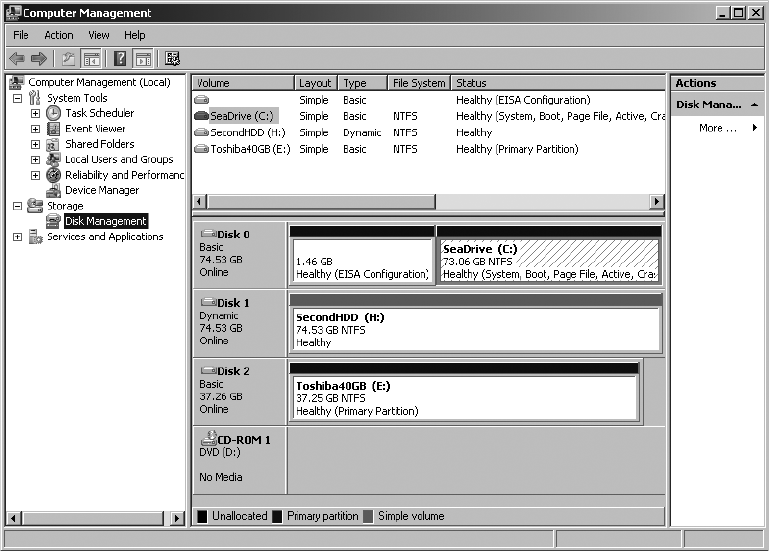This screenshot has width=769, height=551.
Task: Expand the Event Viewer node
Action: (x=35, y=129)
